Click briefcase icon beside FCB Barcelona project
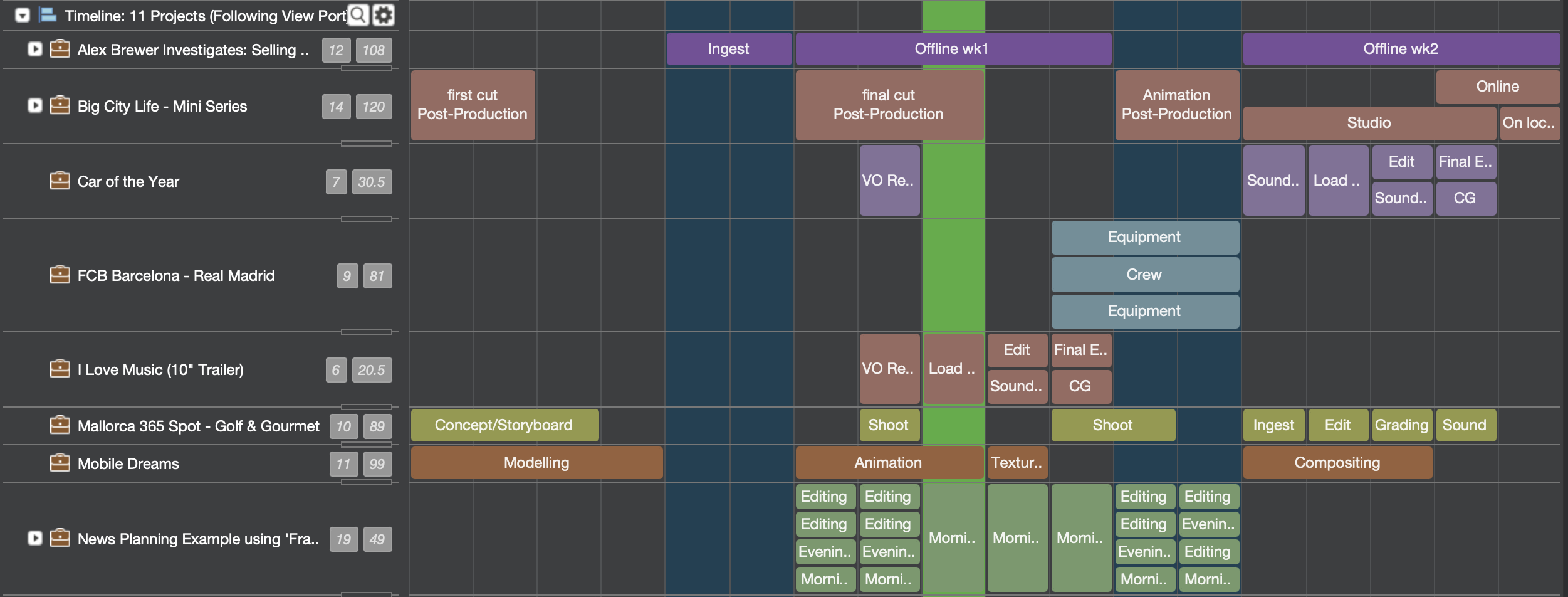The height and width of the screenshot is (597, 1568). (x=60, y=275)
